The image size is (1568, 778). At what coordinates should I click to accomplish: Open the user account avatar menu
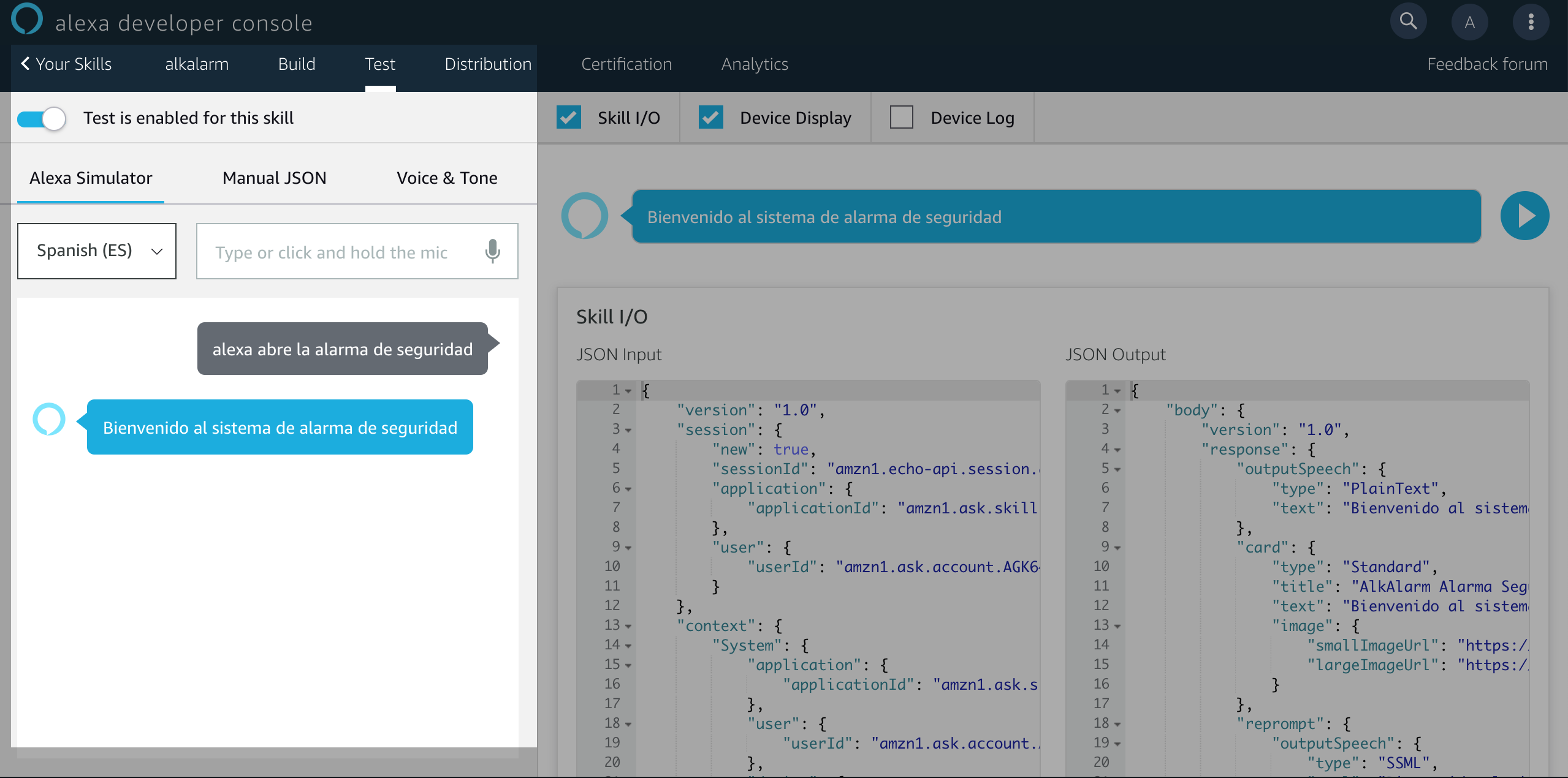tap(1469, 22)
